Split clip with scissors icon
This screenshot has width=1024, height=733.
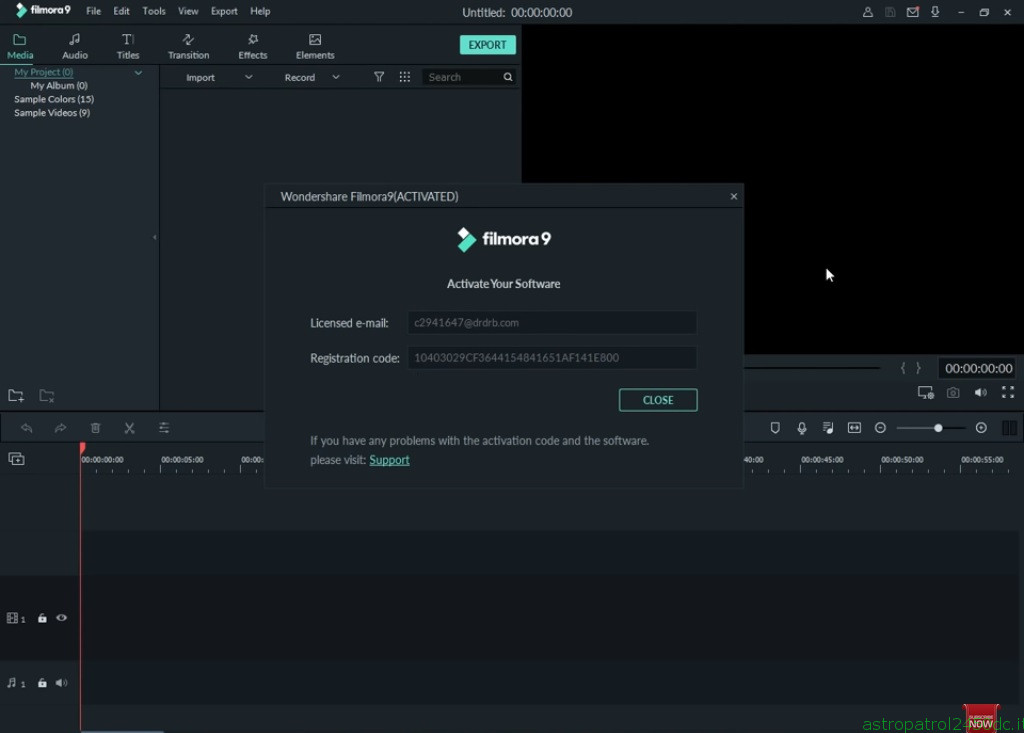[129, 428]
